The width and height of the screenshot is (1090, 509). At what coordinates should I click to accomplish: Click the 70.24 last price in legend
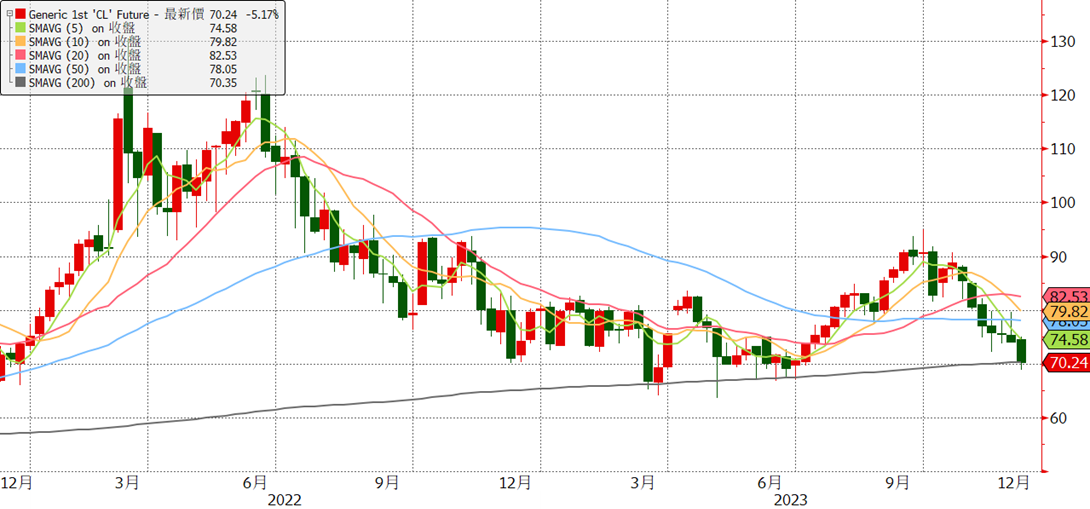click(x=225, y=13)
